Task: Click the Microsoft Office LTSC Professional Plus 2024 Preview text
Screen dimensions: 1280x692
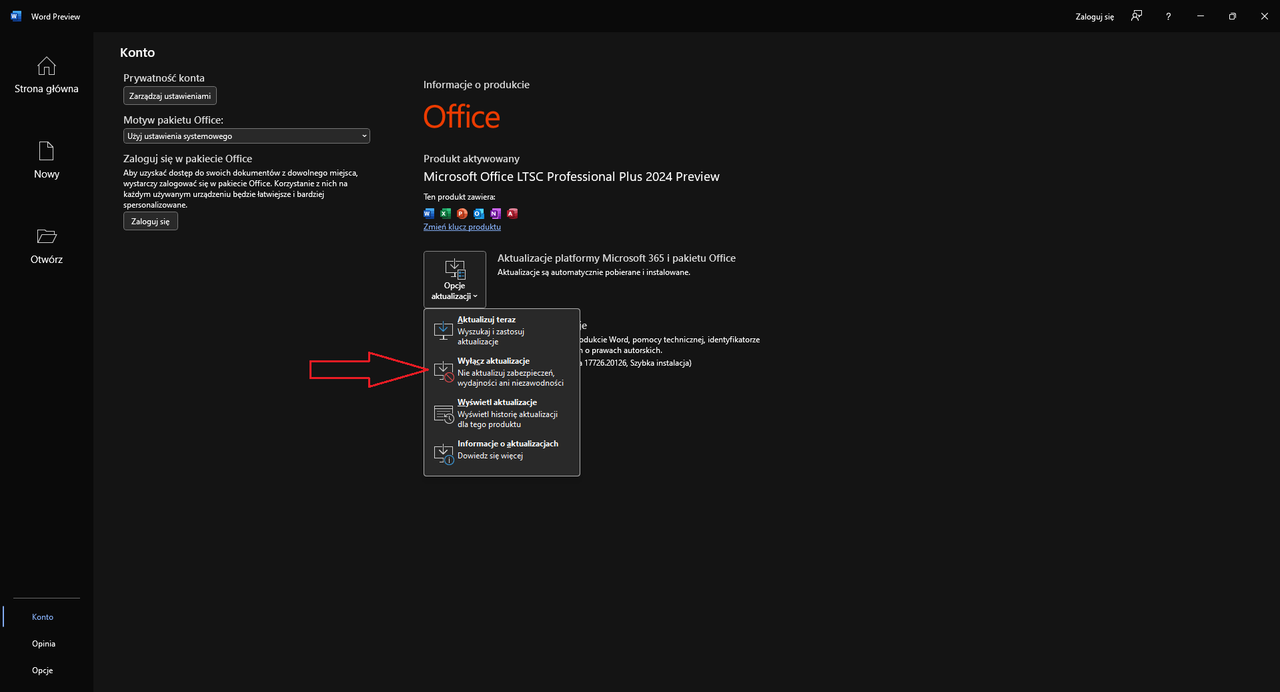Action: [572, 177]
